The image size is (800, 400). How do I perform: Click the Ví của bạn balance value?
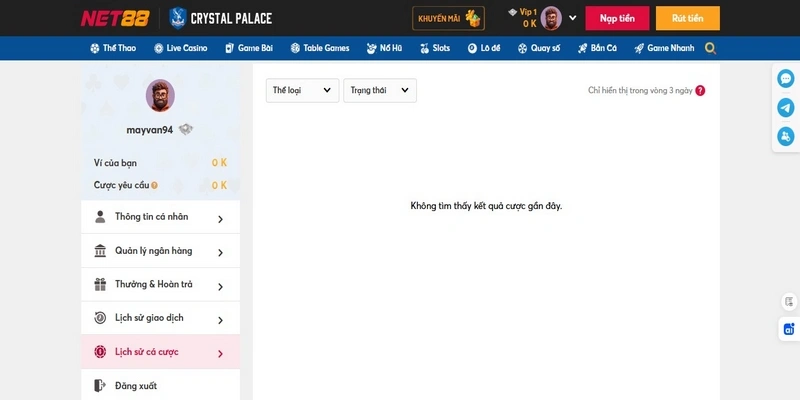(219, 163)
